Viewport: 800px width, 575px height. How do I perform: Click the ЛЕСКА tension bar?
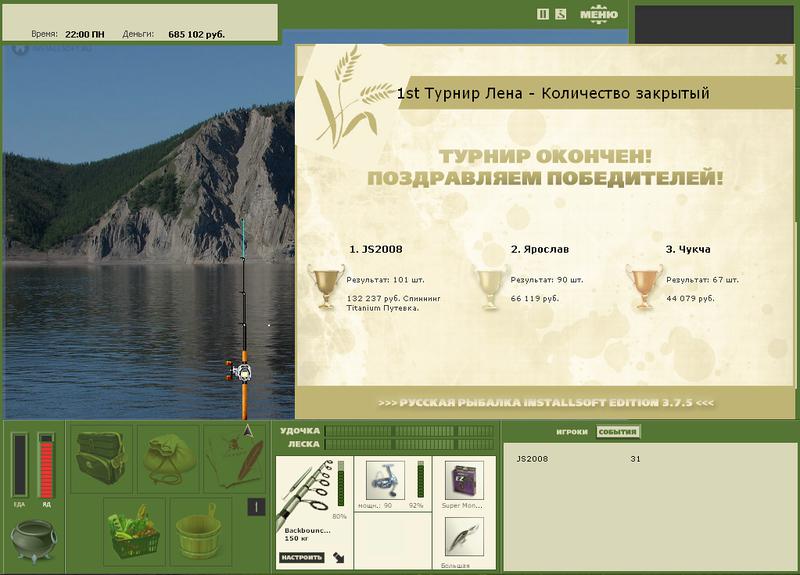(409, 444)
